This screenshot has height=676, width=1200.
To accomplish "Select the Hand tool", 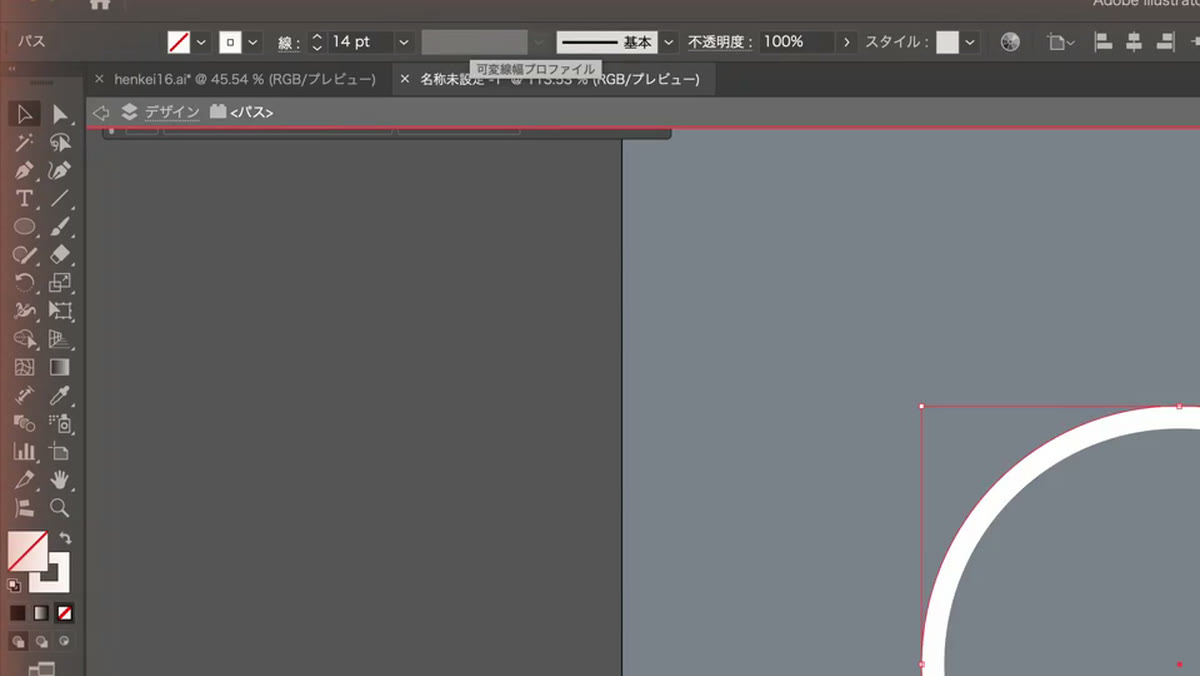I will [x=60, y=479].
